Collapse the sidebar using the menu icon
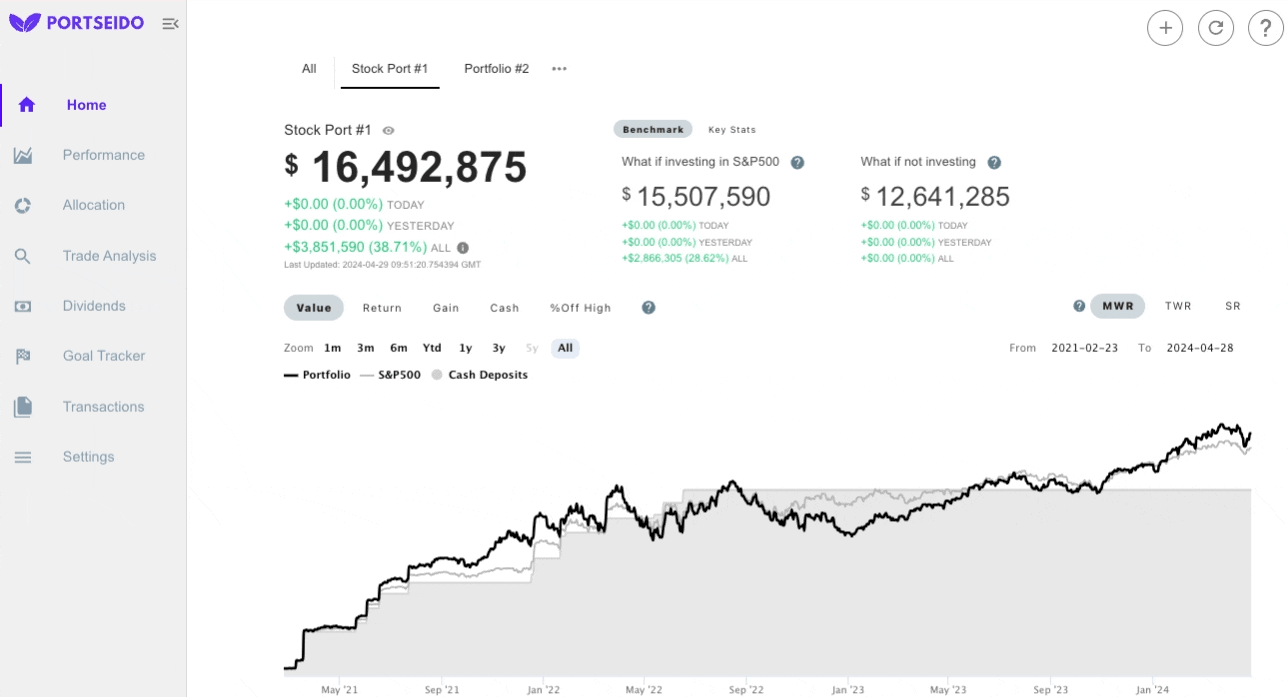Image resolution: width=1288 pixels, height=697 pixels. [170, 22]
